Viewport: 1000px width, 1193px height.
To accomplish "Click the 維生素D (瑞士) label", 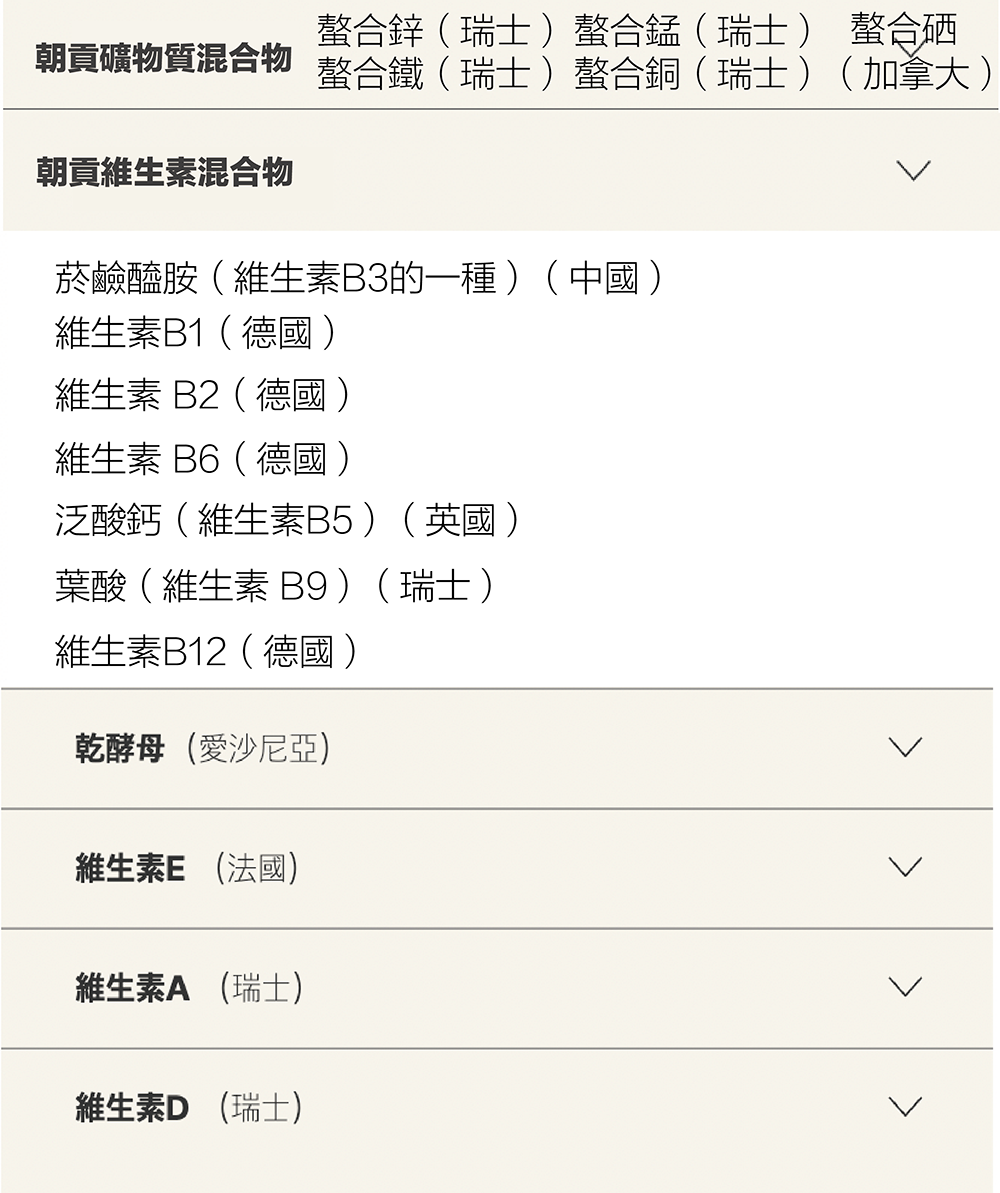I will [x=189, y=1108].
